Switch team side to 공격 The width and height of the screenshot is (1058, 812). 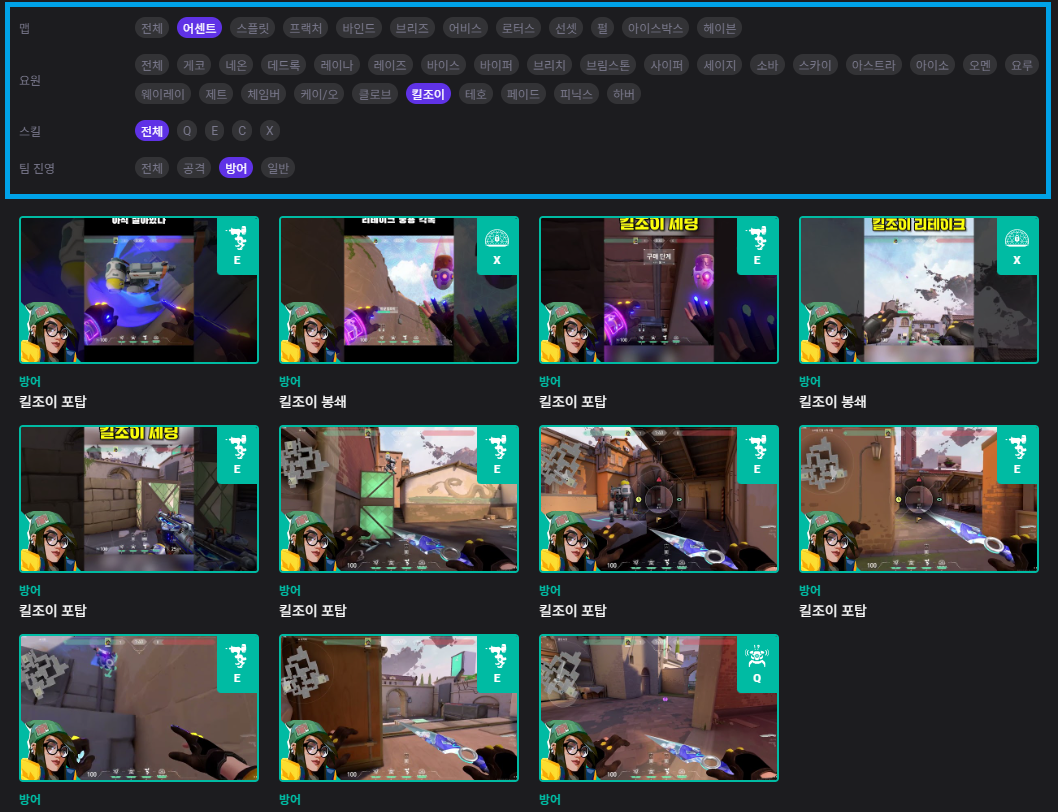[194, 167]
